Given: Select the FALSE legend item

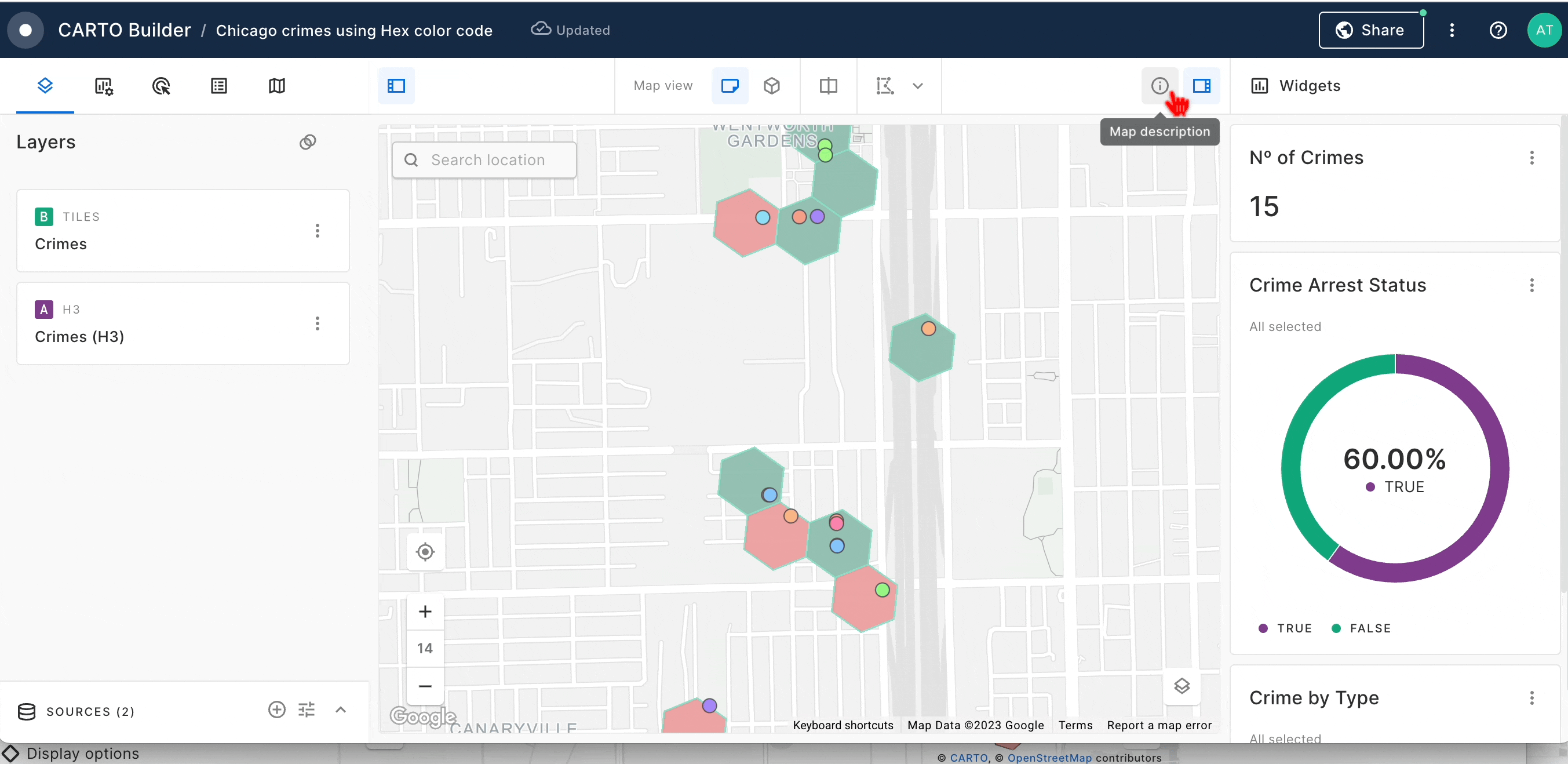Looking at the screenshot, I should [1361, 628].
